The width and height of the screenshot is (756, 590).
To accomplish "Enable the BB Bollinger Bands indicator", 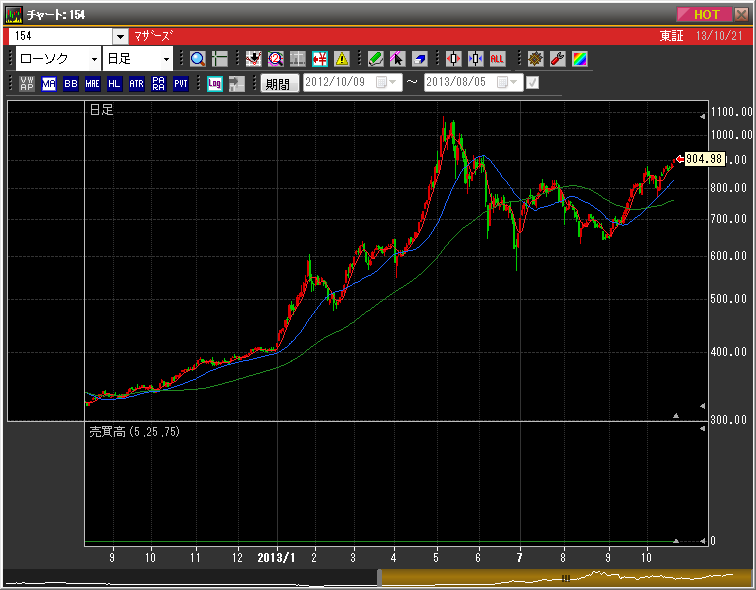I will pos(70,84).
